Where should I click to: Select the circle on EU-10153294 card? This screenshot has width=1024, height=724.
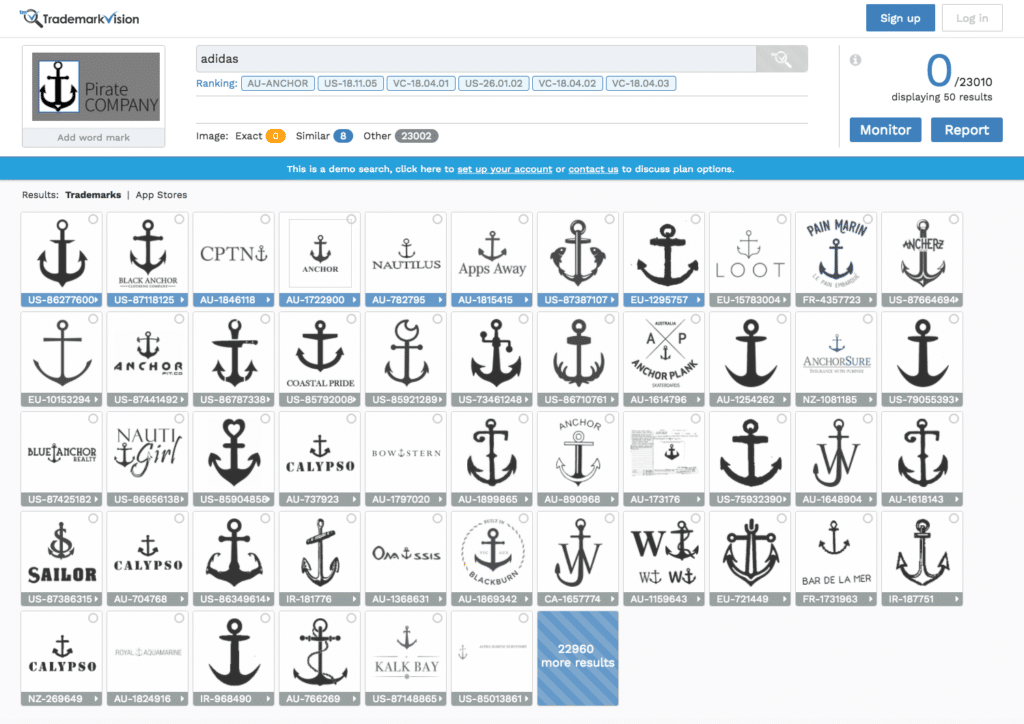93,319
